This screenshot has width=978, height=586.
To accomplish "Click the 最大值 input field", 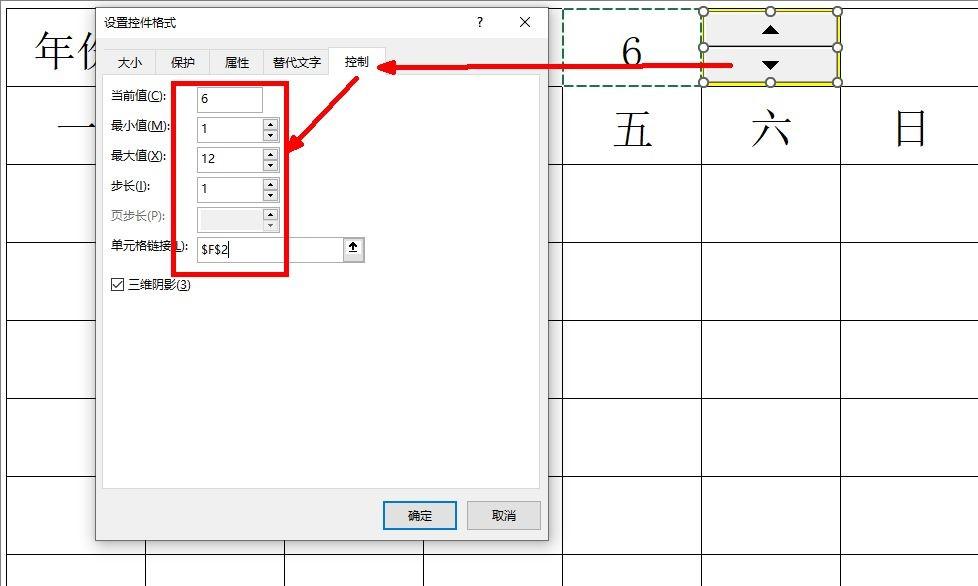I will point(230,159).
